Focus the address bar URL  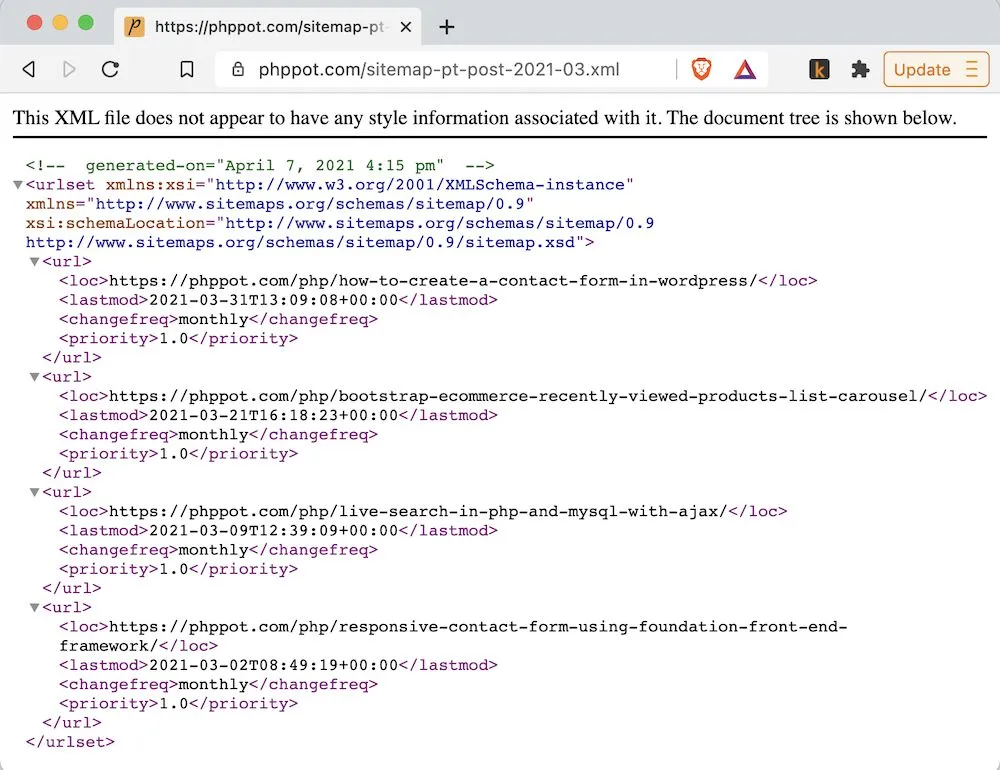(x=439, y=70)
